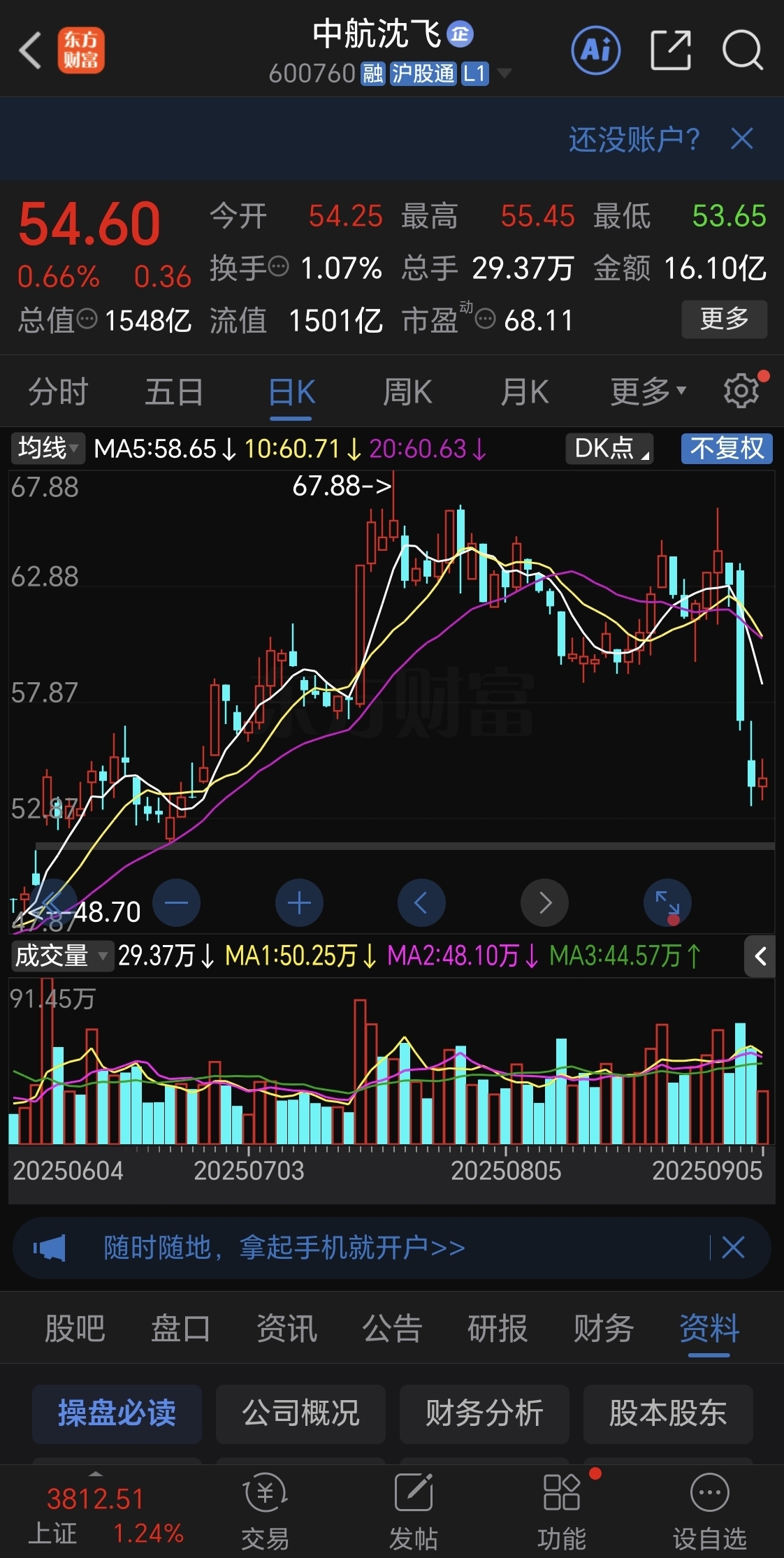Viewport: 784px width, 1558px height.
Task: Collapse volume panel side arrow
Action: tap(760, 955)
